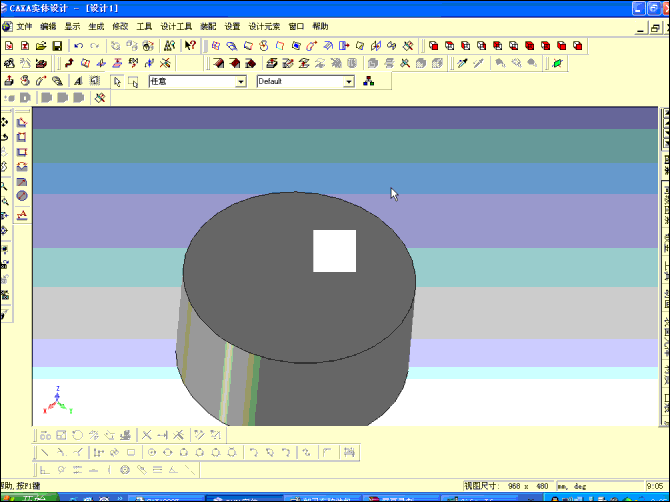Click the binoculars Find icon
The height and width of the screenshot is (502, 670).
pyautogui.click(x=170, y=46)
